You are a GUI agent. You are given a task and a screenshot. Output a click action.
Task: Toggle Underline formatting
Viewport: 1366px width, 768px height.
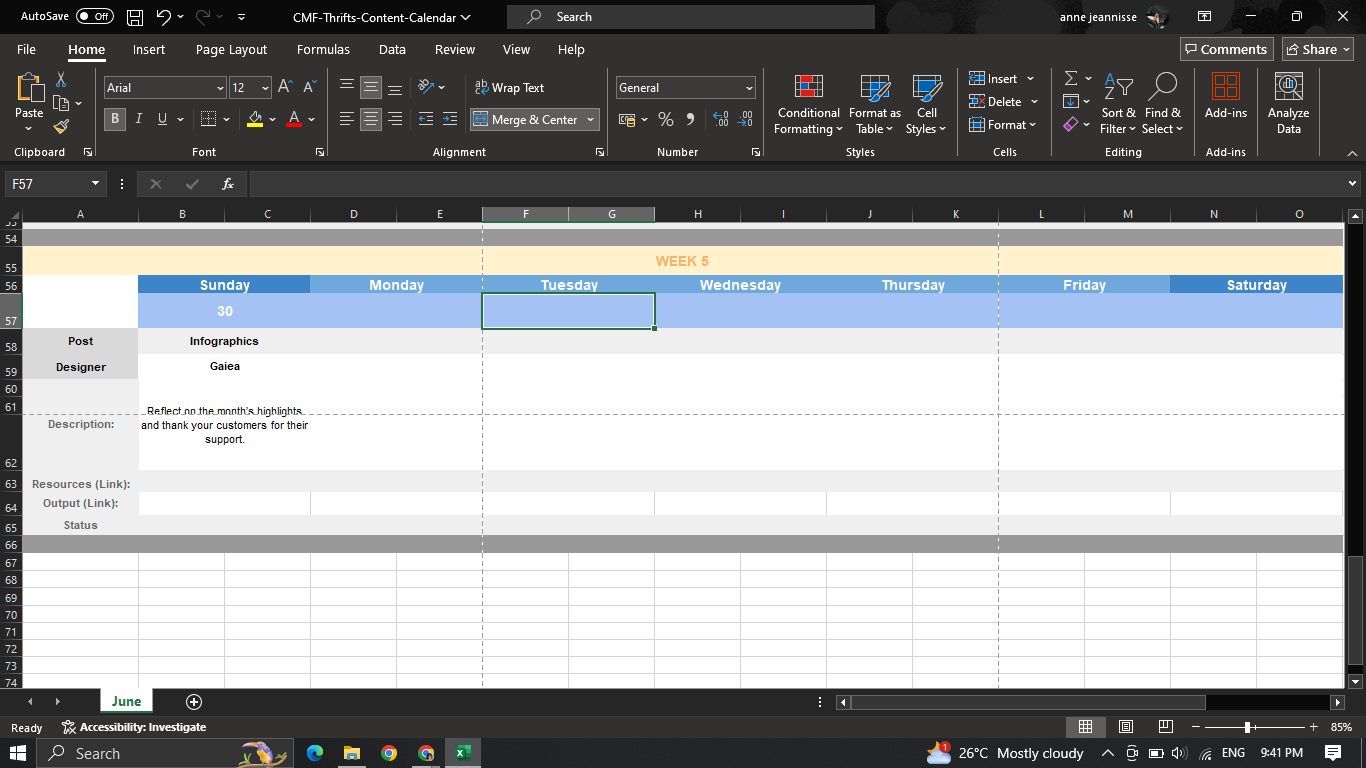point(160,119)
